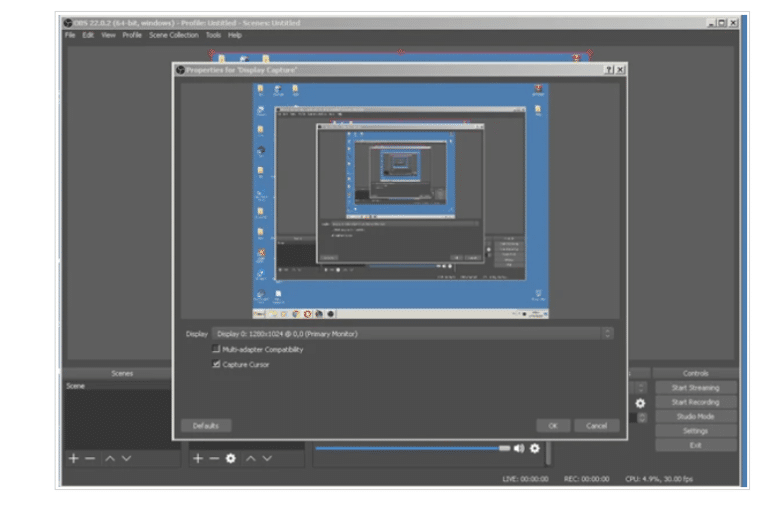768x505 pixels.
Task: Click the mixer volume slider handle
Action: (504, 448)
